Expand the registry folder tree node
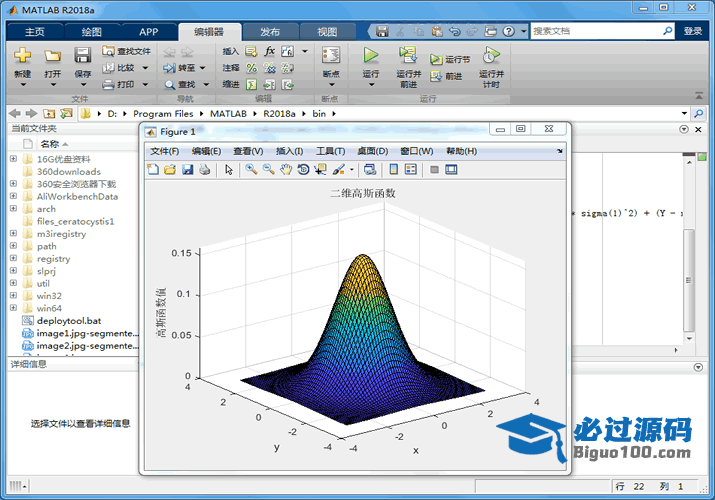 (x=13, y=258)
